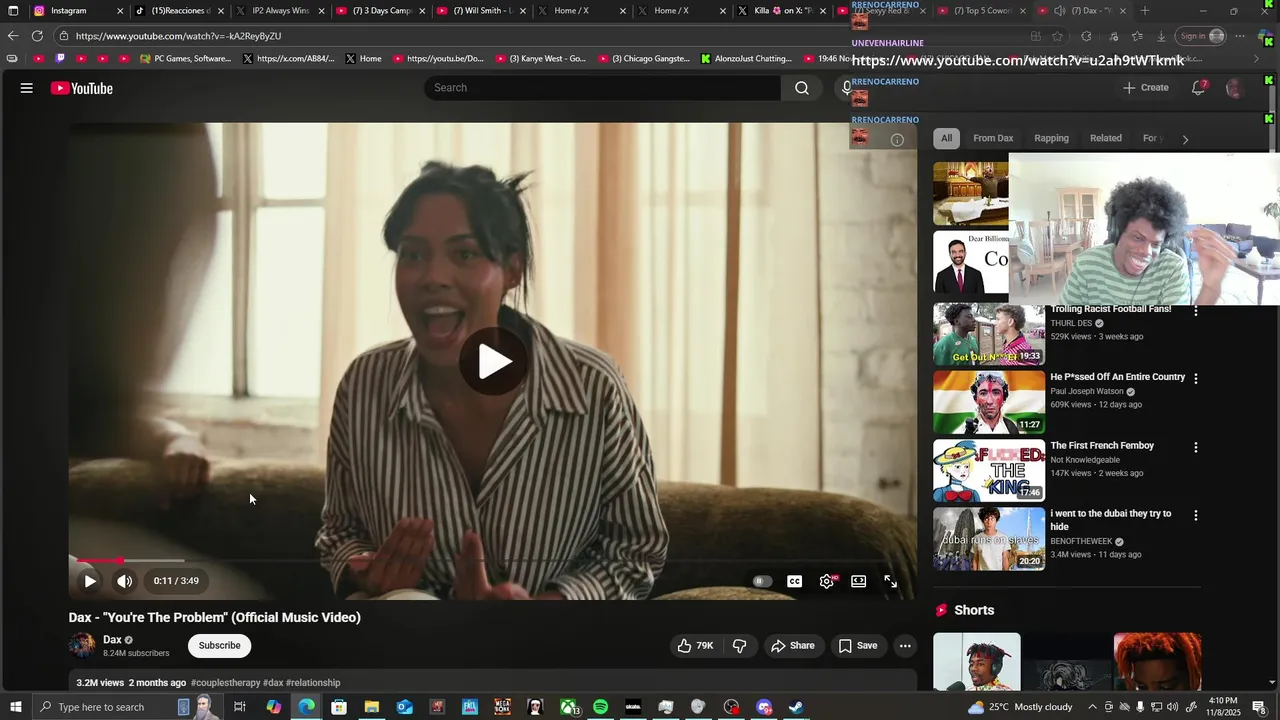Go to the YouTube home logo

tap(82, 88)
